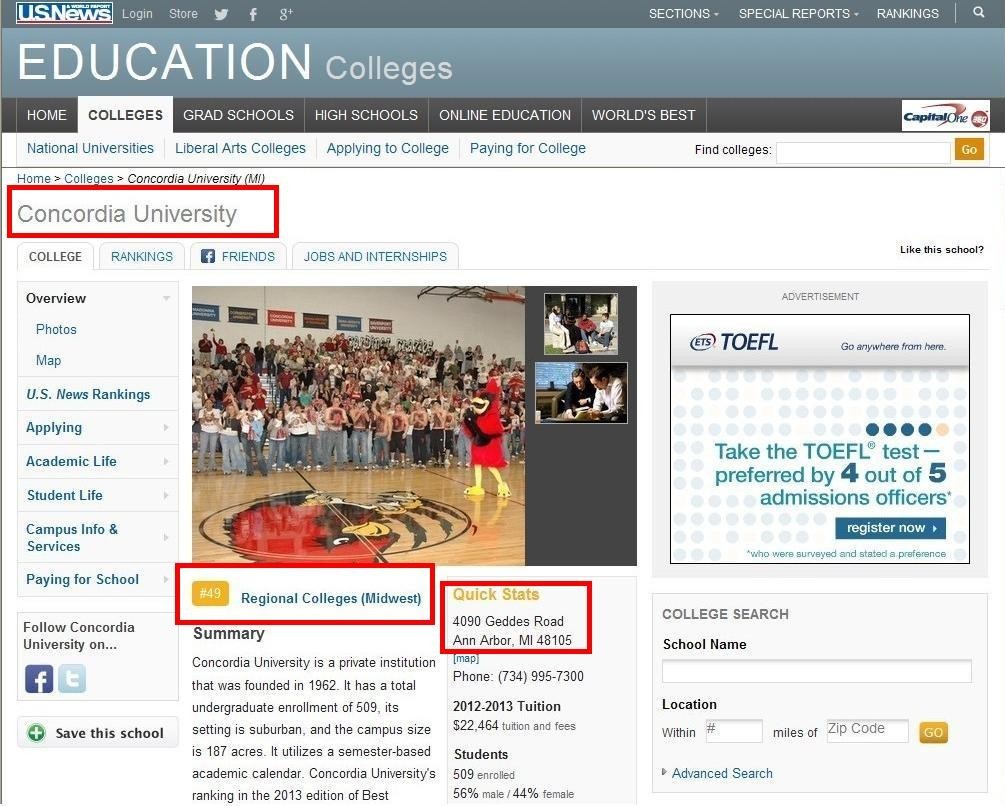This screenshot has width=1005, height=806.
Task: Open the SPECIAL REPORTS dropdown
Action: click(x=798, y=14)
